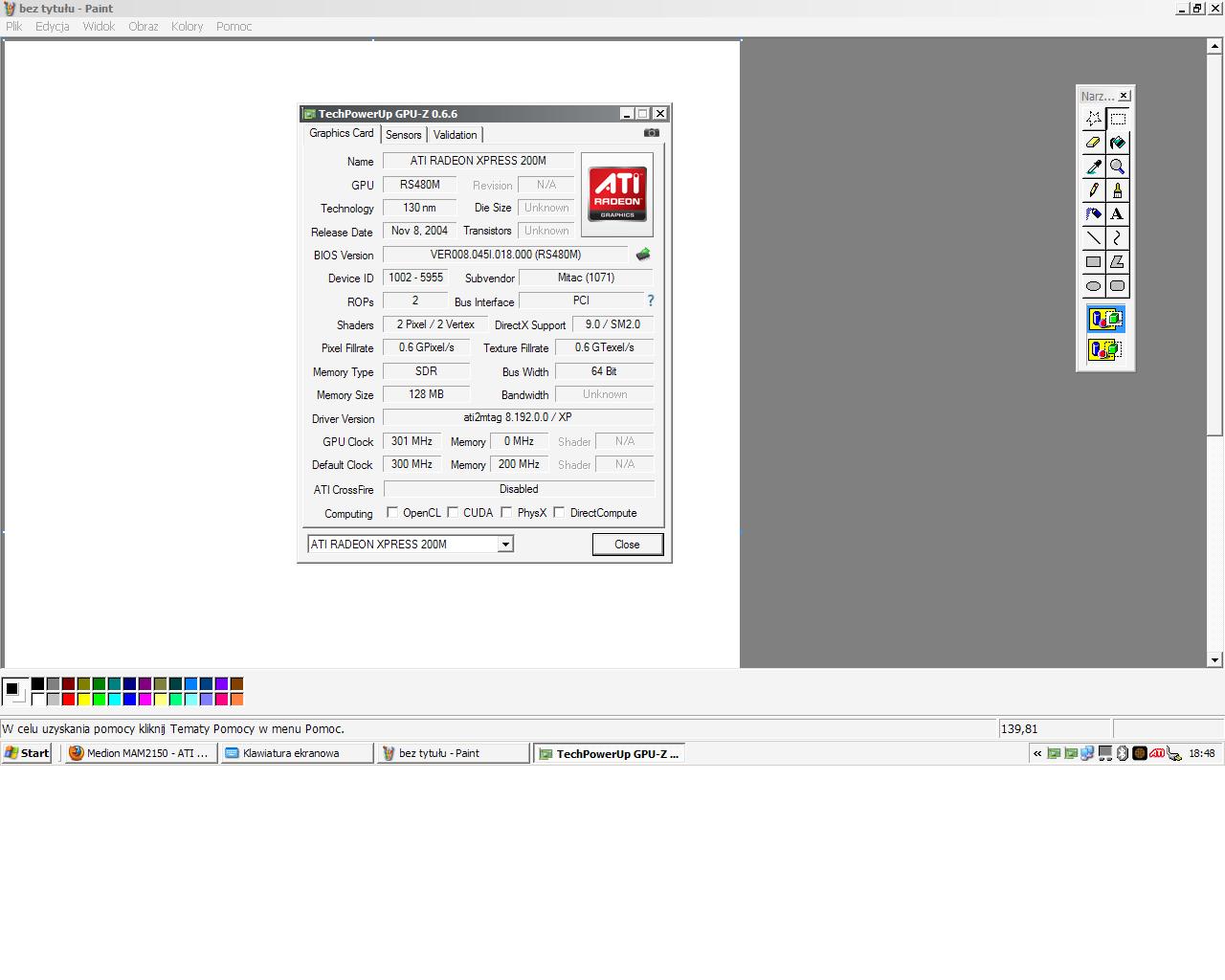Pick the Polygon tool
Image resolution: width=1225 pixels, height=980 pixels.
point(1118,262)
